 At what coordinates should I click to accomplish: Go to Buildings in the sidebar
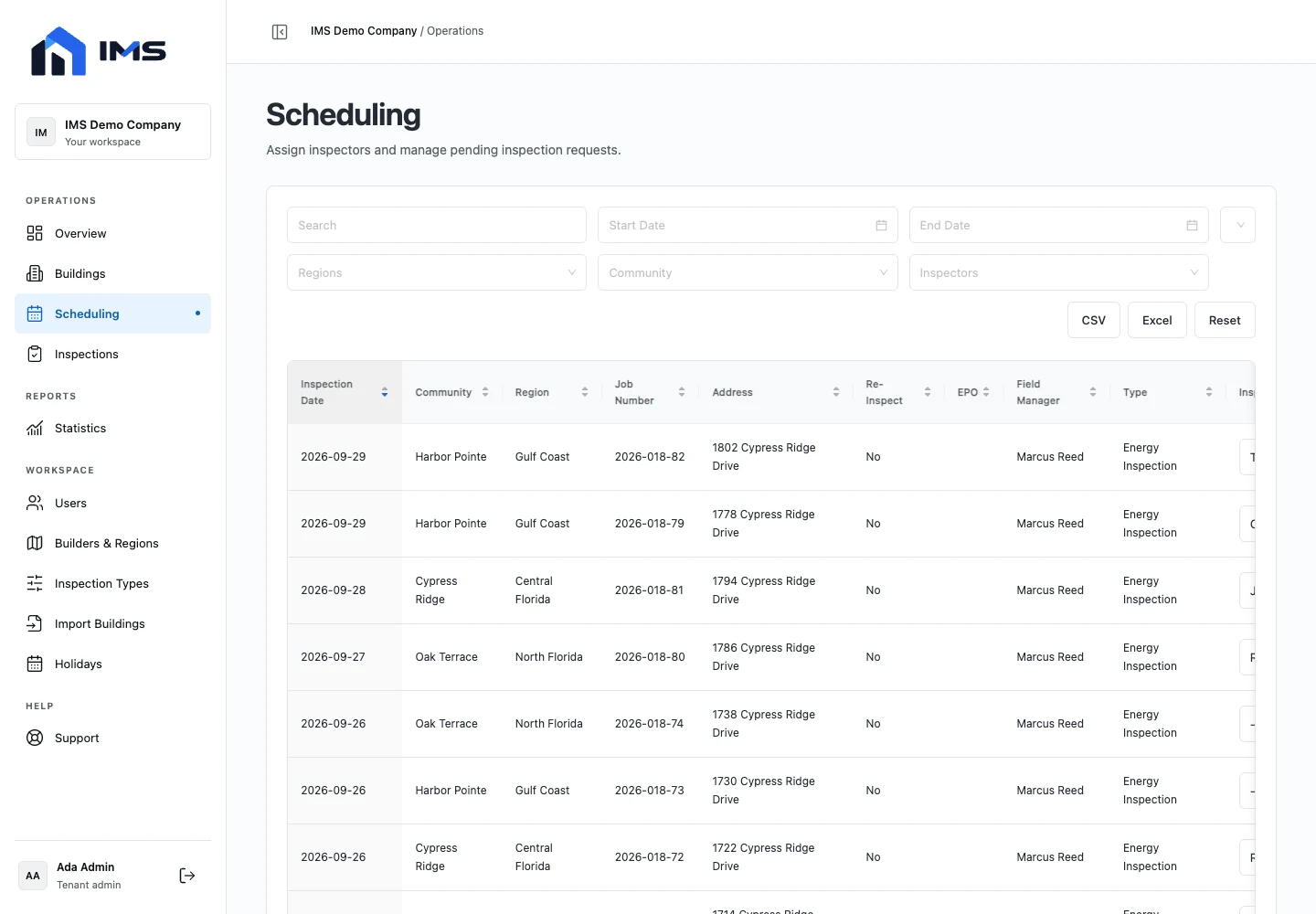pos(112,273)
